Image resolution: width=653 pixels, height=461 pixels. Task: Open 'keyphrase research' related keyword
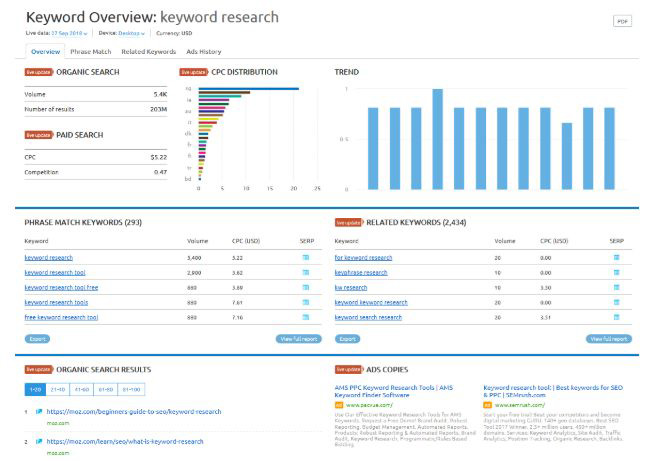(361, 273)
